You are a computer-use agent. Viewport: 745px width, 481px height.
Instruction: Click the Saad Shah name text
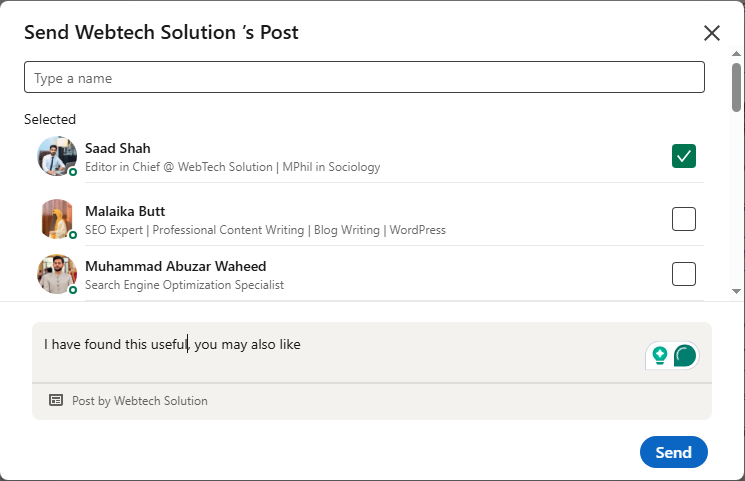[x=118, y=148]
